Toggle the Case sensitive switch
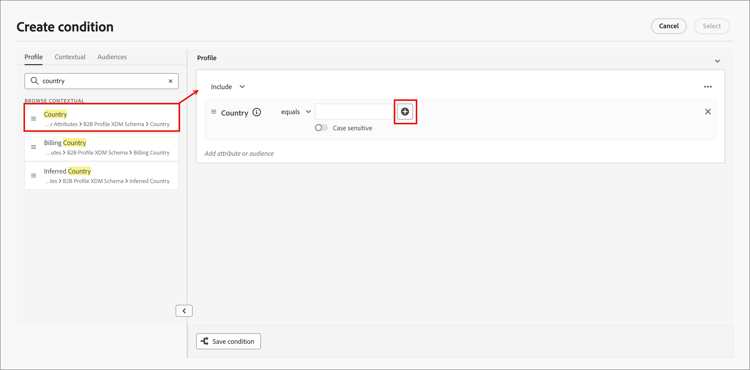Screen dimensions: 750x370 coord(321,128)
